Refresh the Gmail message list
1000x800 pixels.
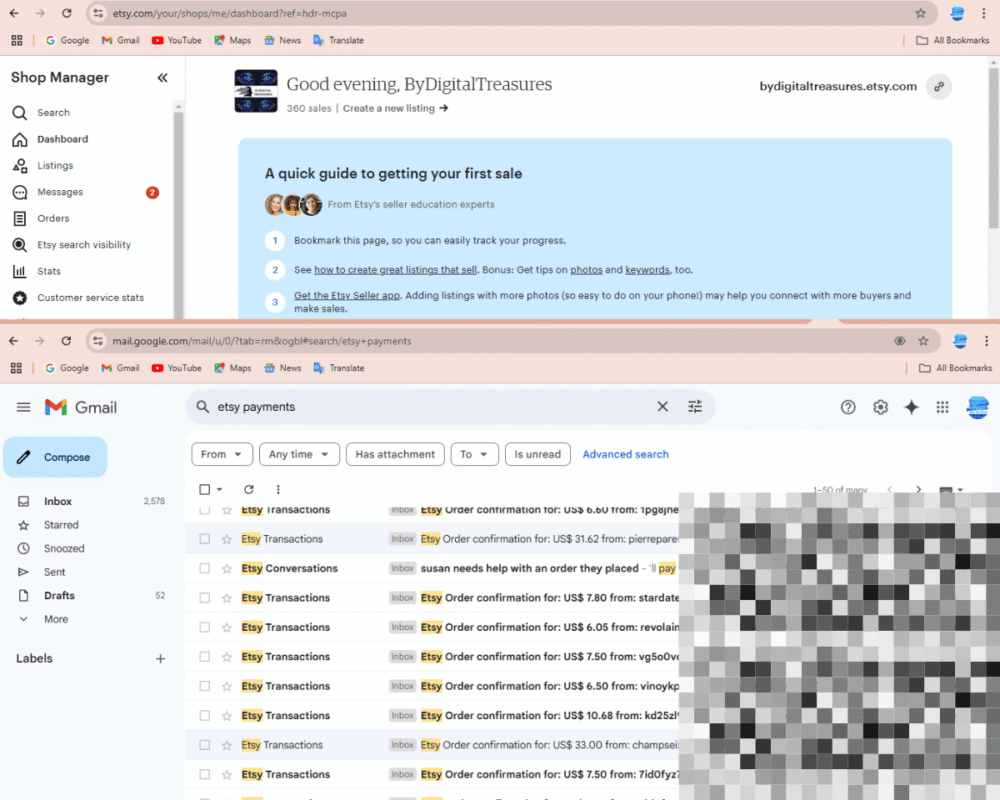[249, 489]
